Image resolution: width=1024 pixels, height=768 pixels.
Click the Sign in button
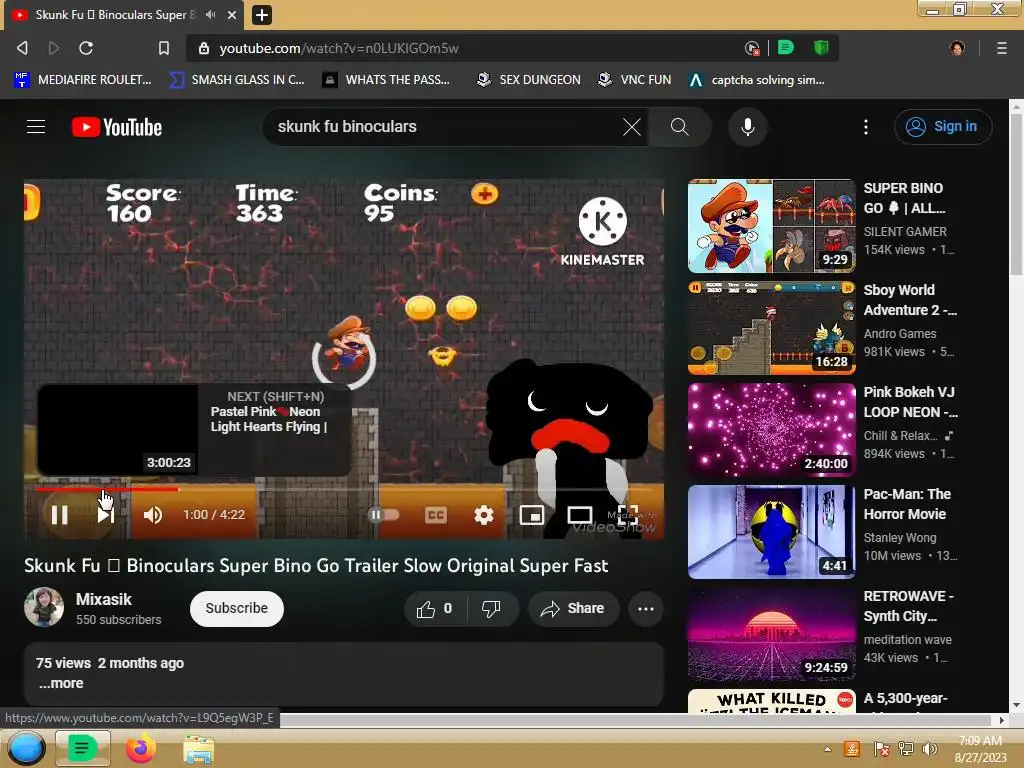pyautogui.click(x=943, y=127)
